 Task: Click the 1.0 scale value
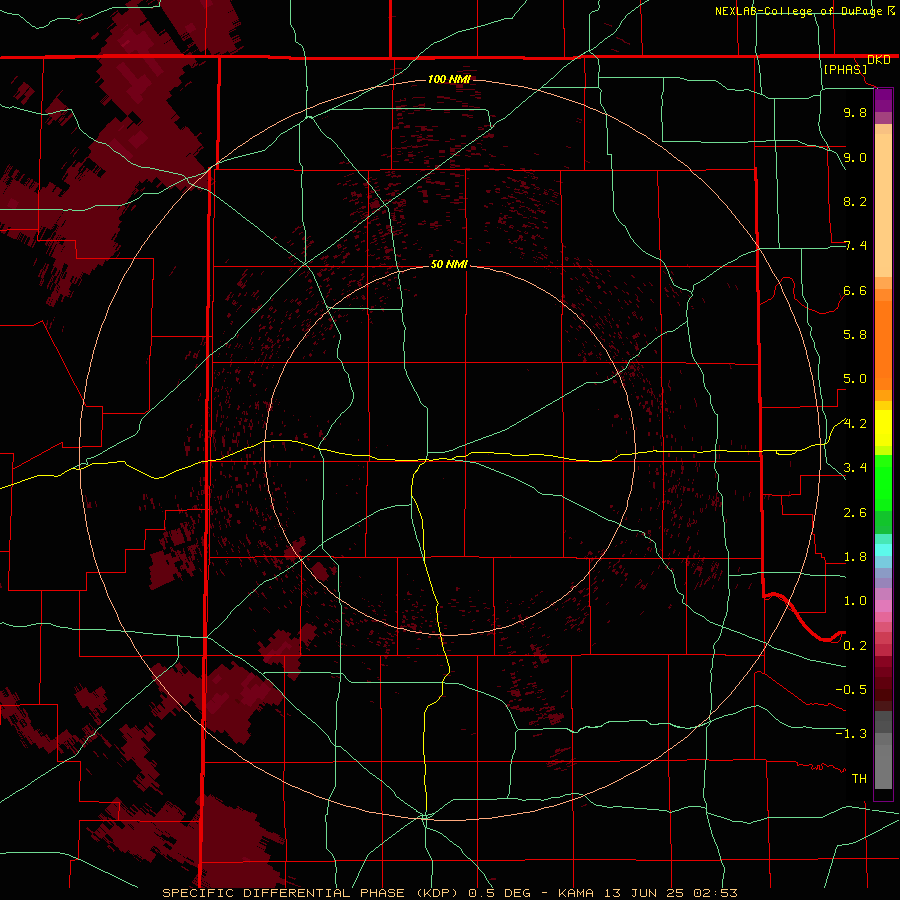click(855, 601)
